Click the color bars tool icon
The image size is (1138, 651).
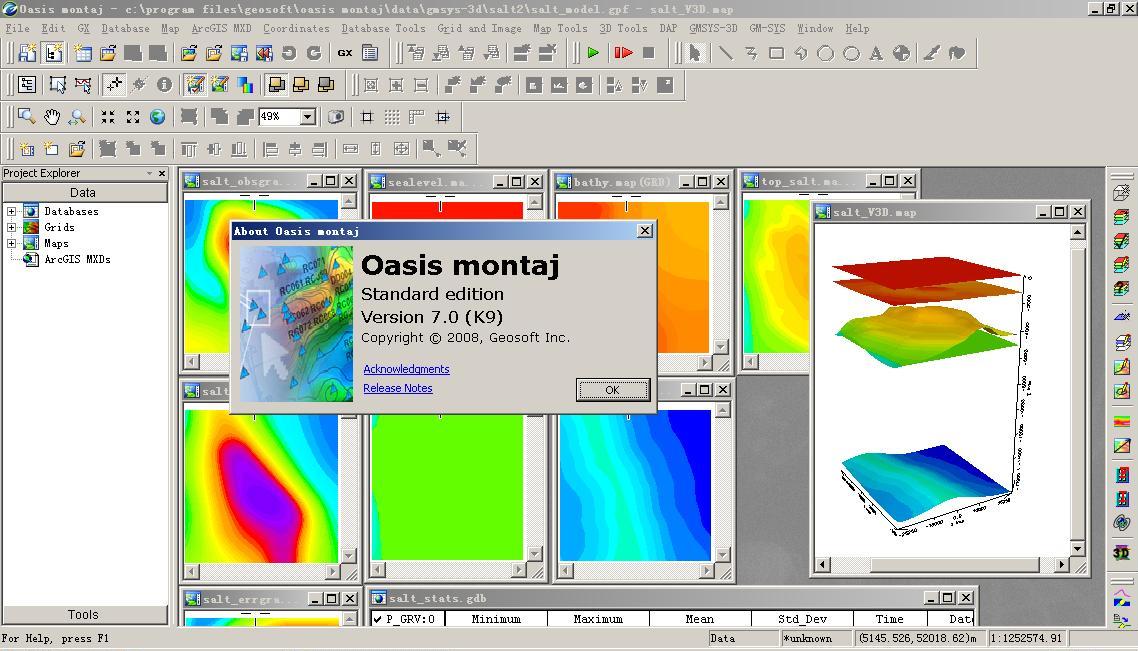tap(245, 85)
